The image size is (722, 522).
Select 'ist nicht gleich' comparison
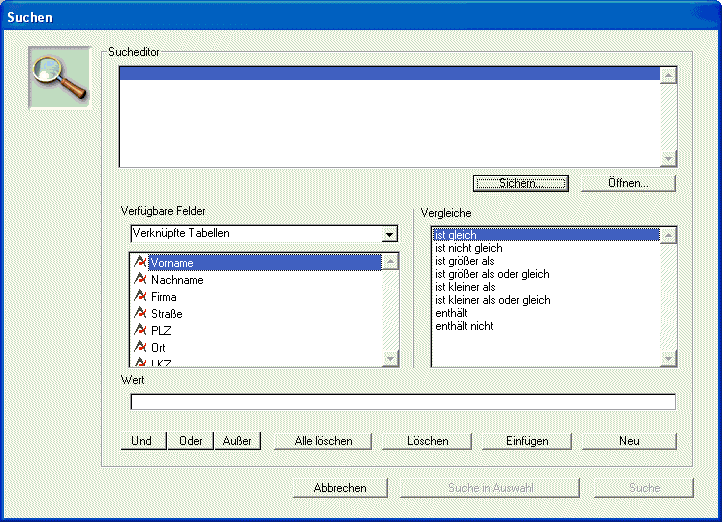coord(468,248)
